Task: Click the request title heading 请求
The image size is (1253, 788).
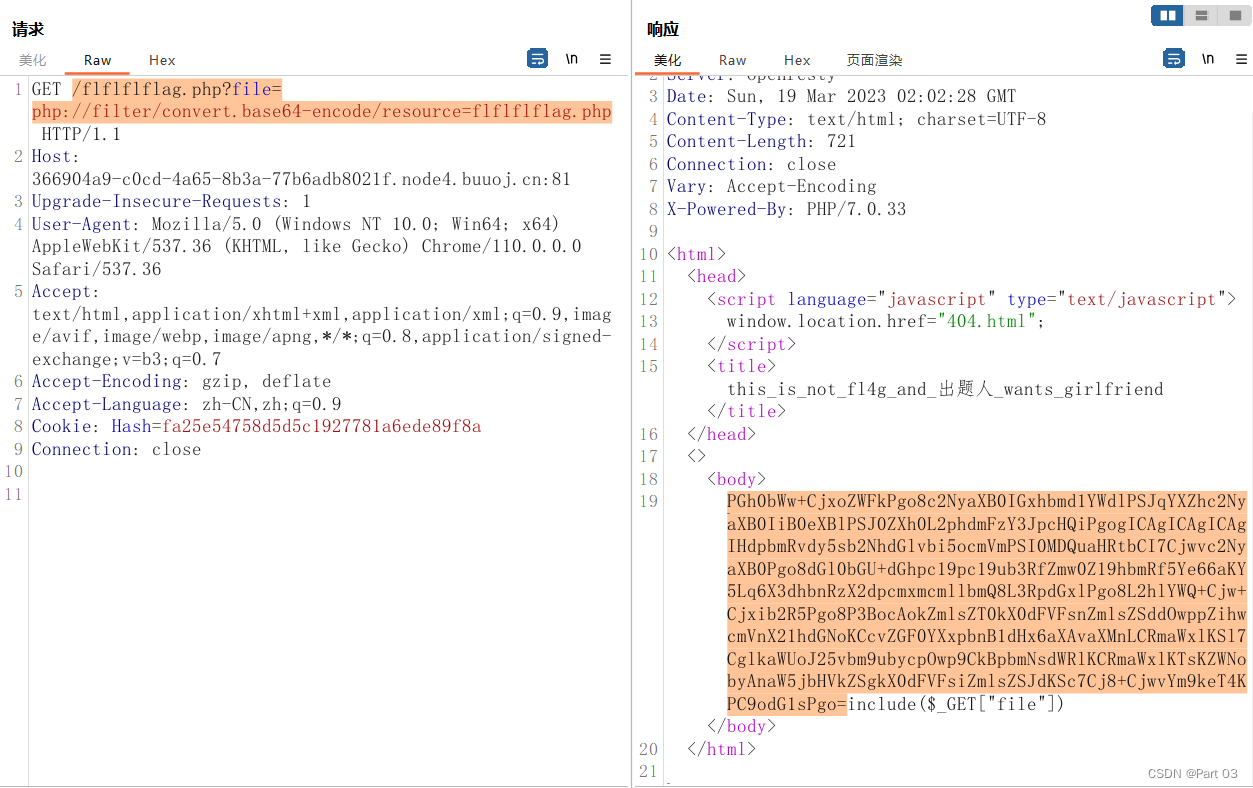Action: click(x=28, y=30)
